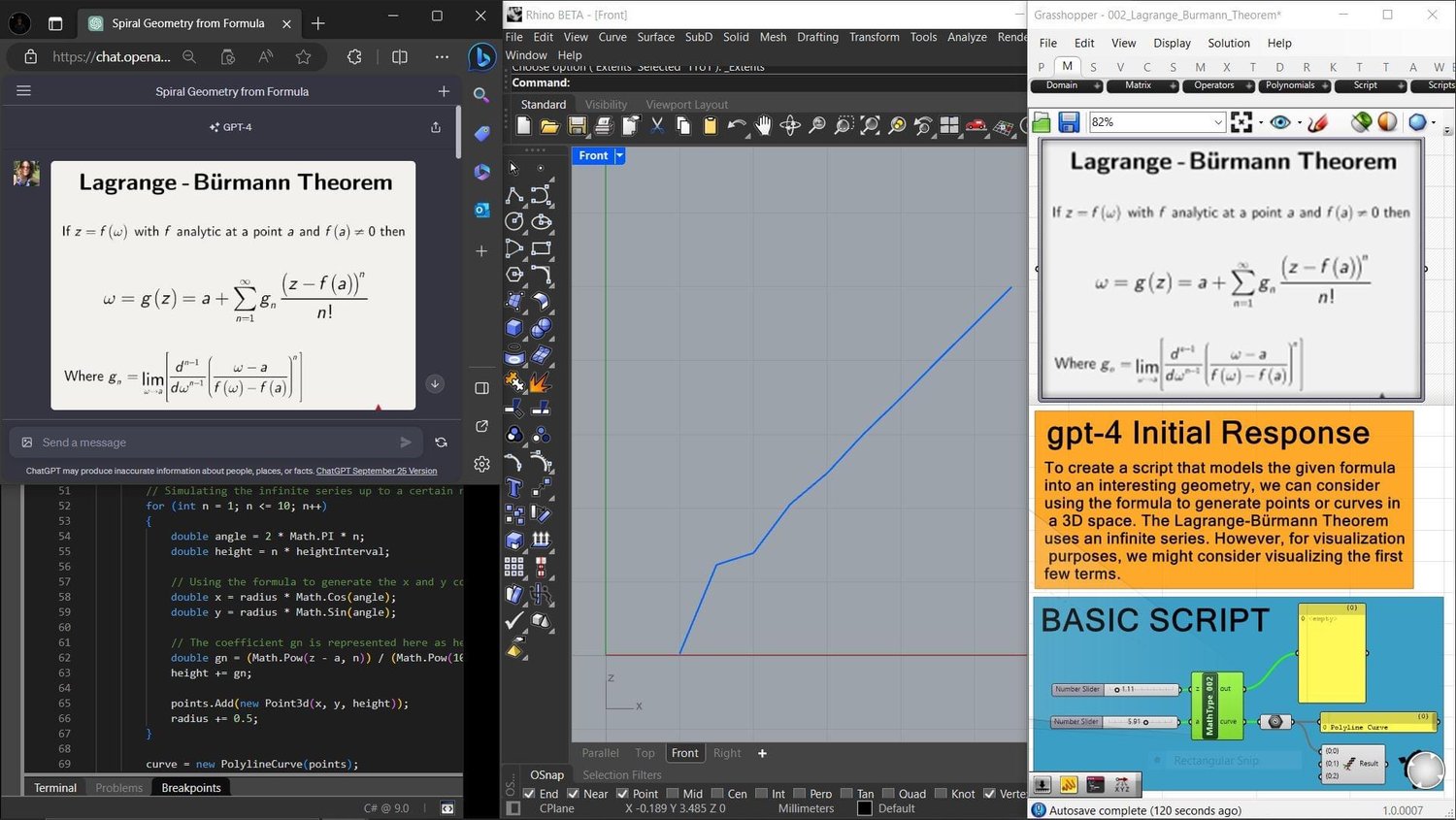Switch to the Viewport Layout toolbar tab
Image resolution: width=1456 pixels, height=820 pixels.
point(686,105)
